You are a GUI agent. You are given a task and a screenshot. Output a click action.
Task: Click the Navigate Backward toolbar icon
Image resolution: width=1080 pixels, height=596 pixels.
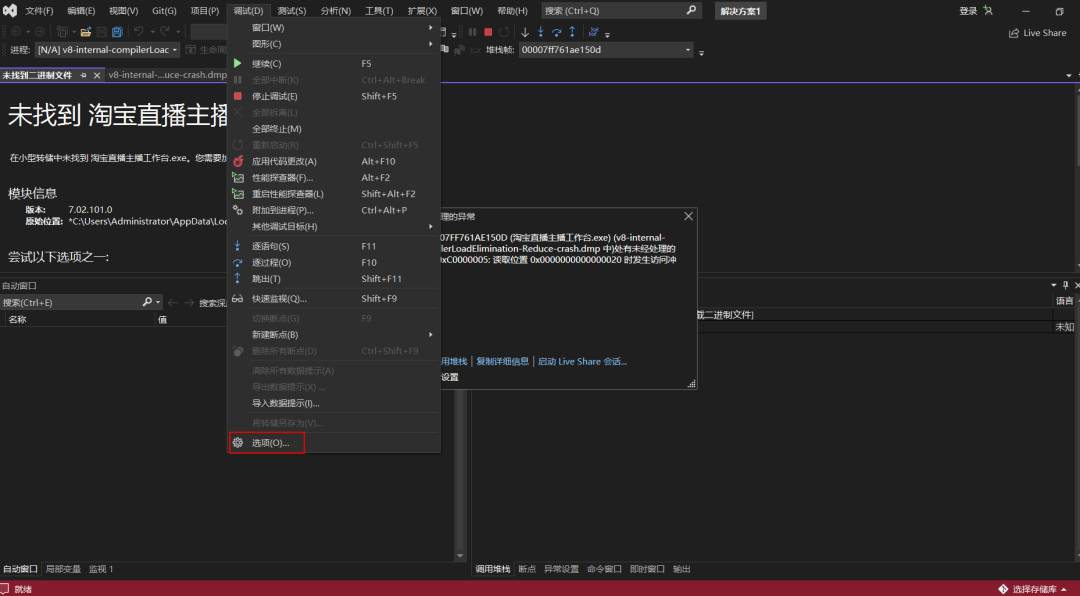coord(15,32)
